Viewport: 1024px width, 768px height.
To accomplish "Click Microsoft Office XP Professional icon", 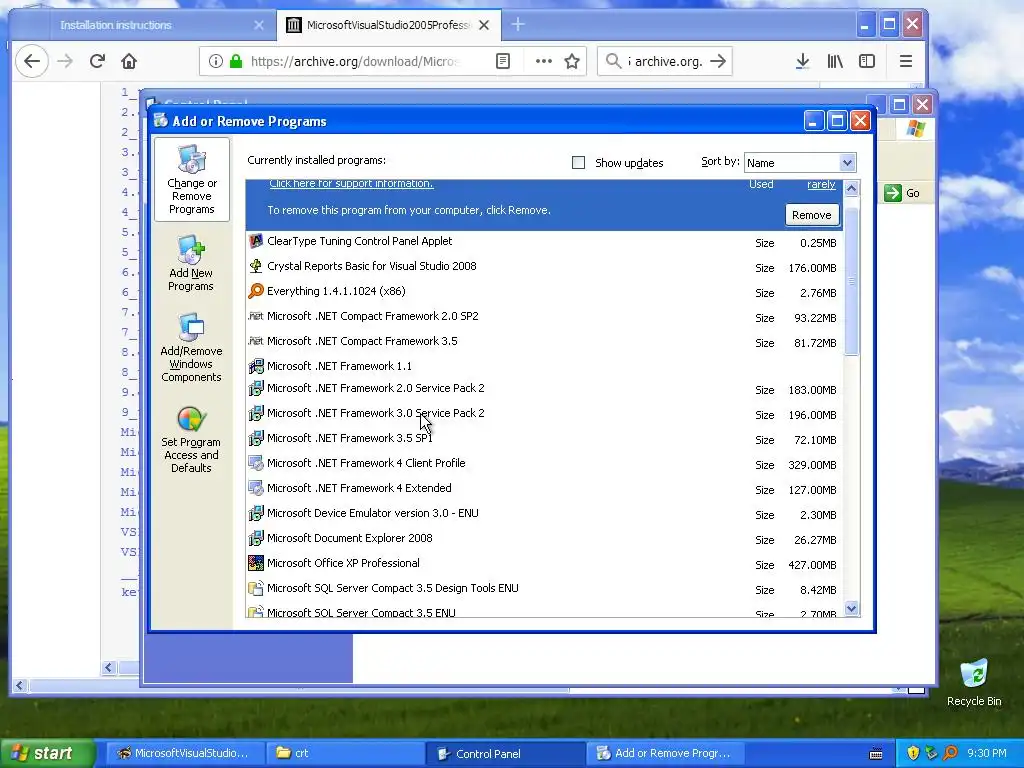I will click(x=256, y=563).
